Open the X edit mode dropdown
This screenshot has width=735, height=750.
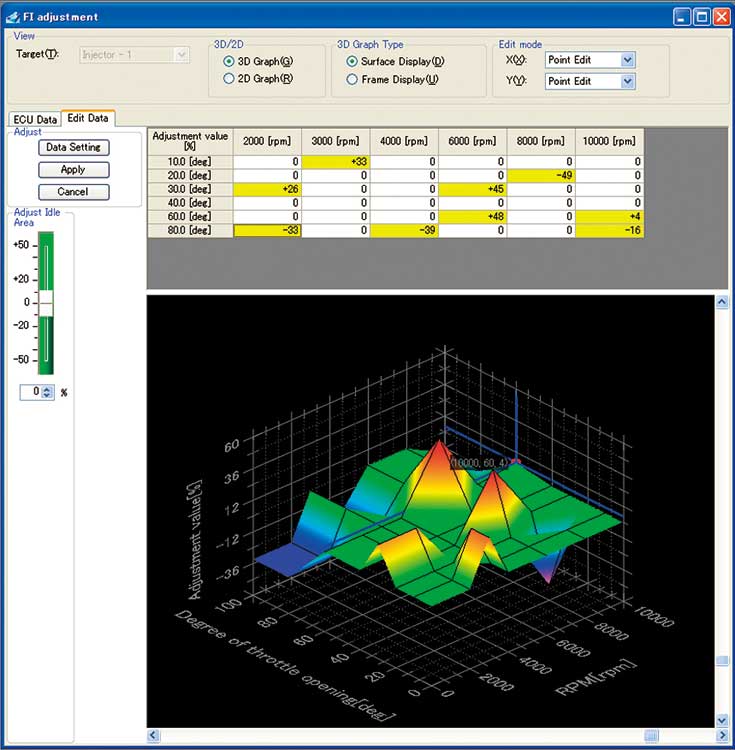pyautogui.click(x=627, y=60)
